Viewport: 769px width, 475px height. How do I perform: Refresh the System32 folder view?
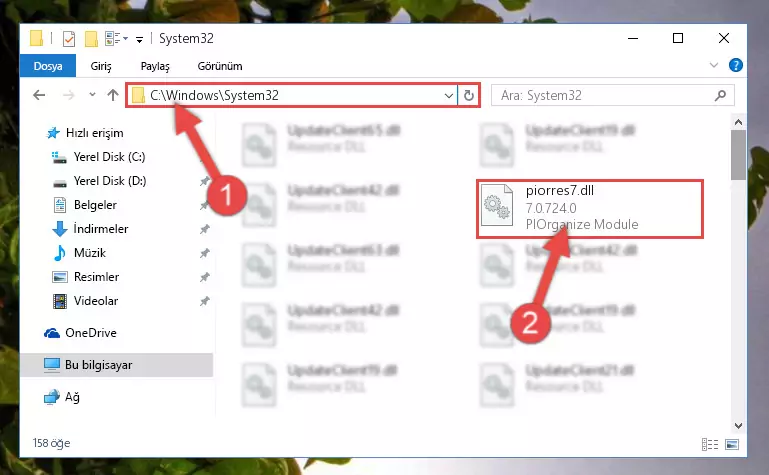tap(469, 95)
